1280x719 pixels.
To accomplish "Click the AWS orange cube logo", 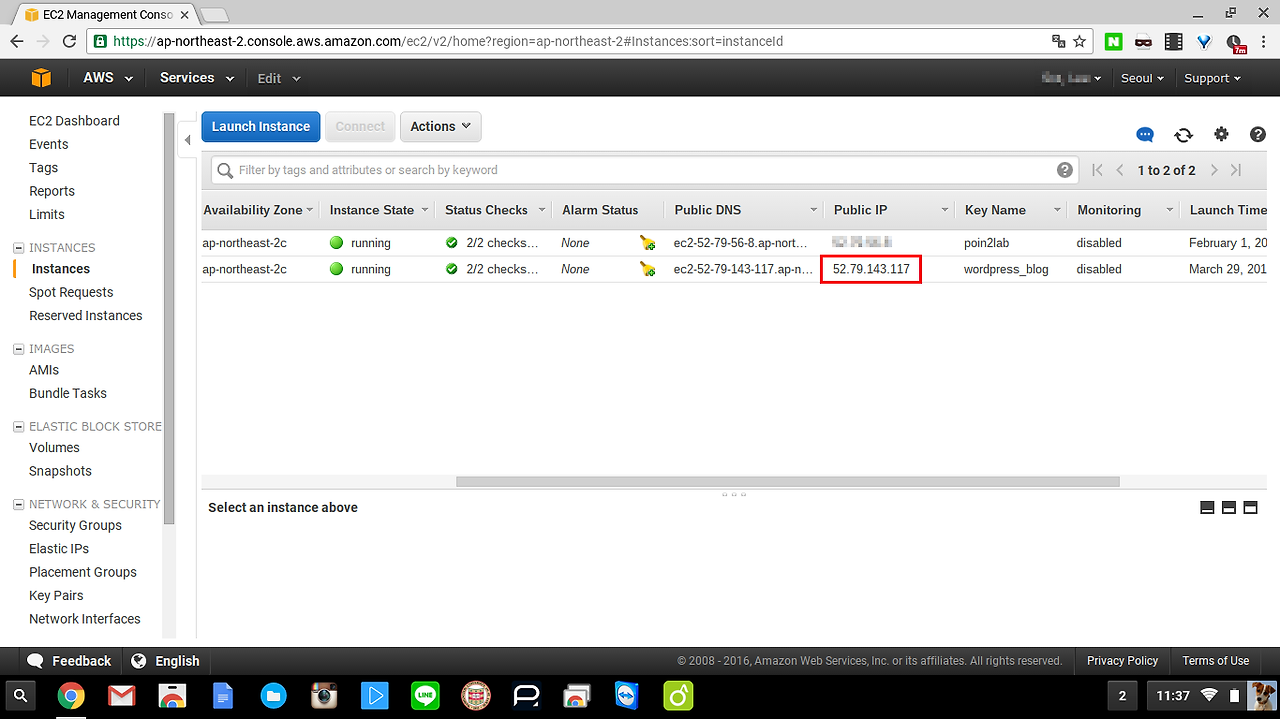I will [x=40, y=78].
